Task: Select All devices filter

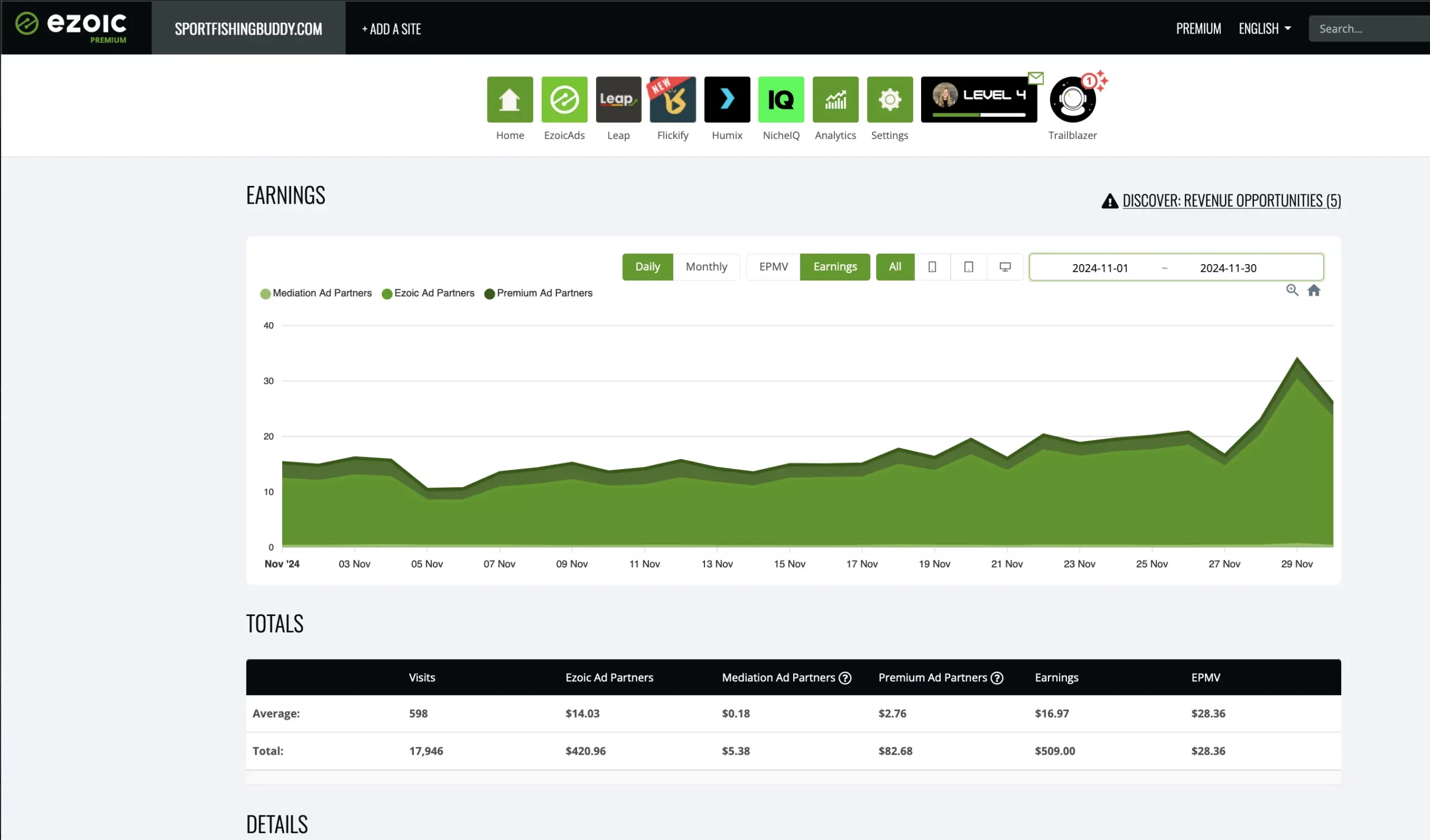Action: pyautogui.click(x=895, y=267)
